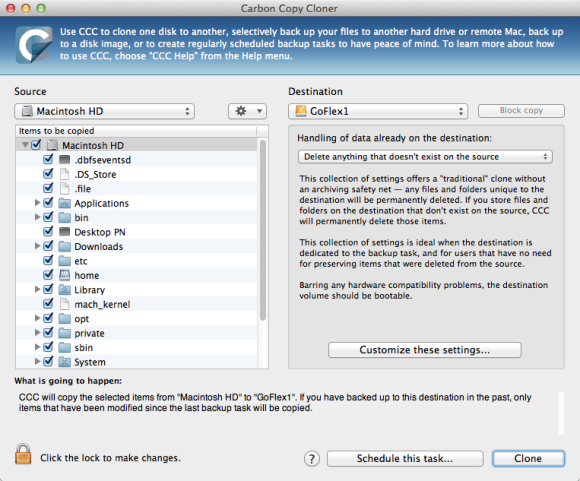Click the sbin folder icon
The width and height of the screenshot is (580, 481).
[64, 347]
